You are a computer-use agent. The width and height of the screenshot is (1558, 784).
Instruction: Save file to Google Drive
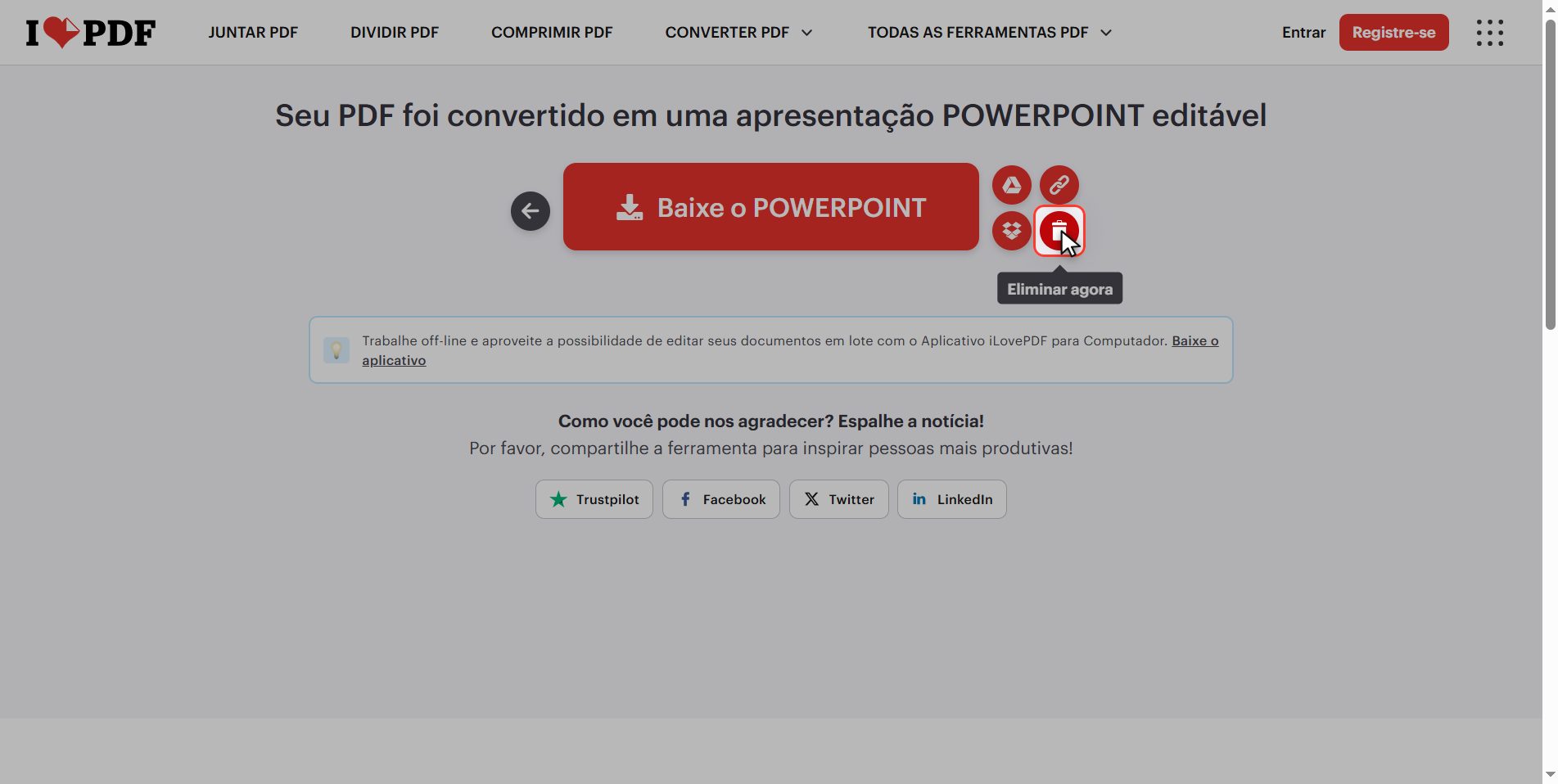pyautogui.click(x=1012, y=185)
